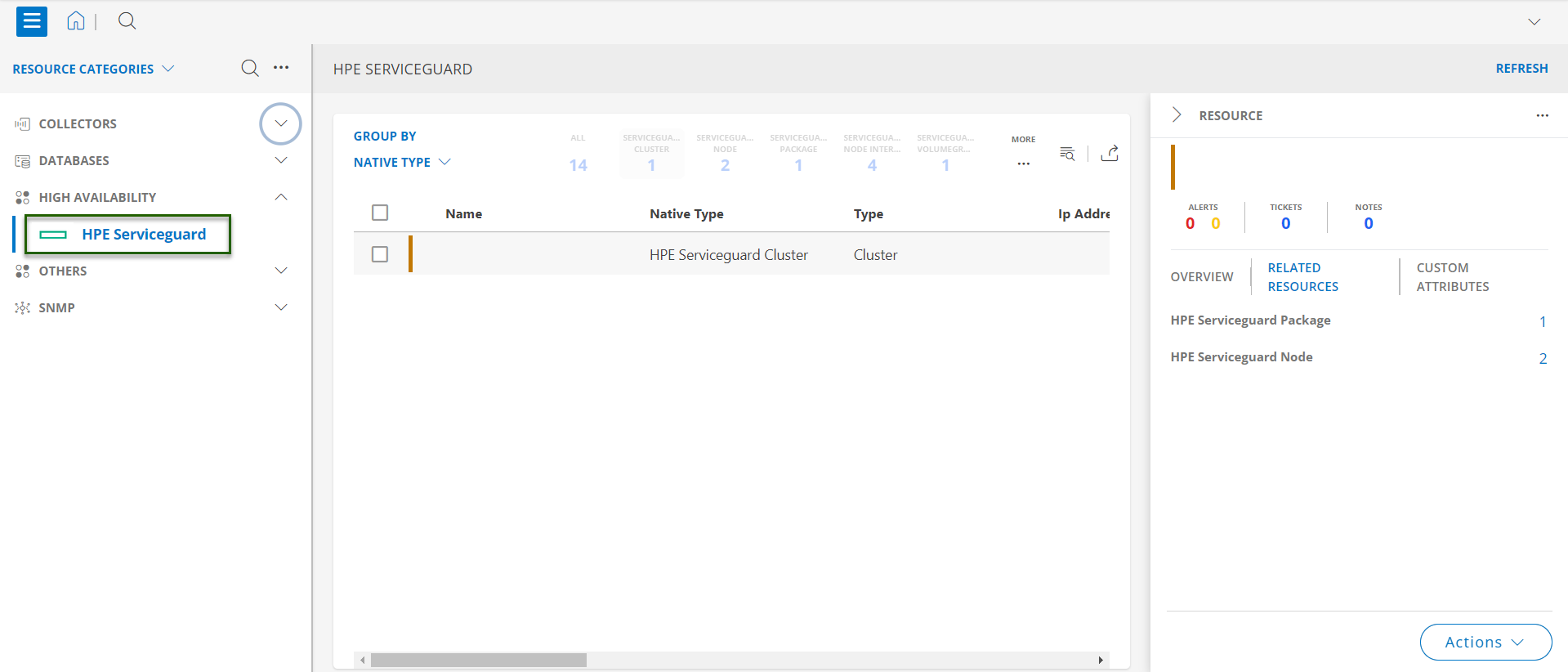Screen dimensions: 1568x672
Task: Click the HPE Serviceguard green logo icon
Action: click(53, 235)
